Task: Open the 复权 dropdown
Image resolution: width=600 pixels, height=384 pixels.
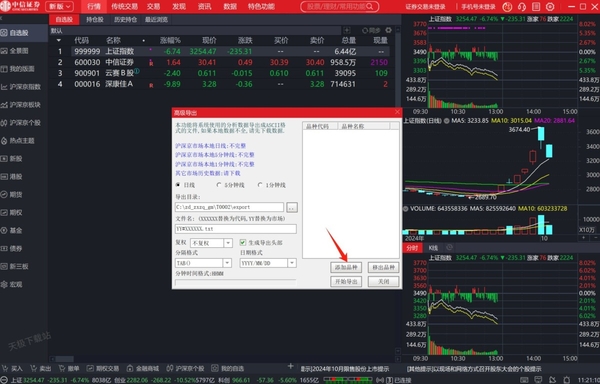Action: 212,243
